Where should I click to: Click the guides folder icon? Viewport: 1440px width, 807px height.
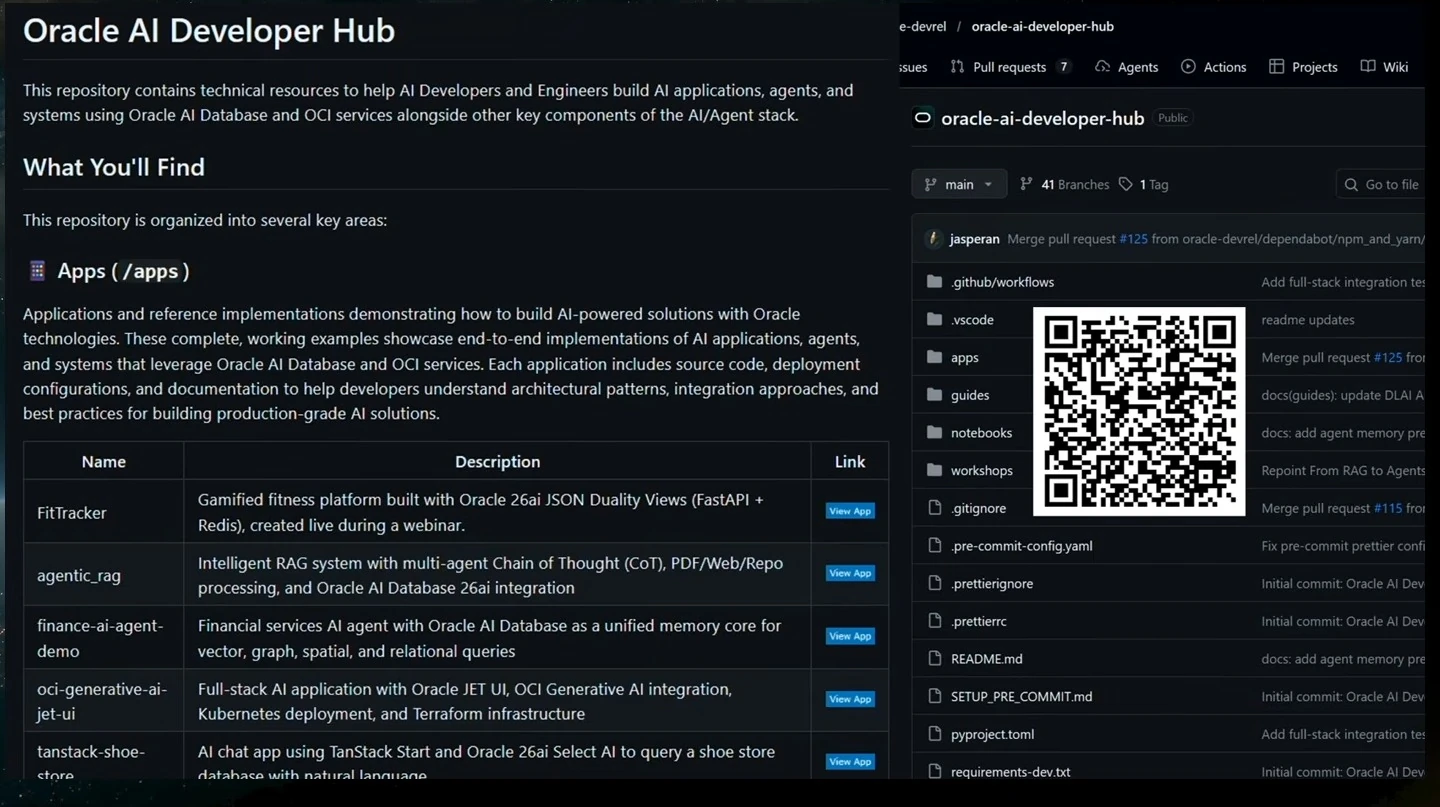click(934, 395)
